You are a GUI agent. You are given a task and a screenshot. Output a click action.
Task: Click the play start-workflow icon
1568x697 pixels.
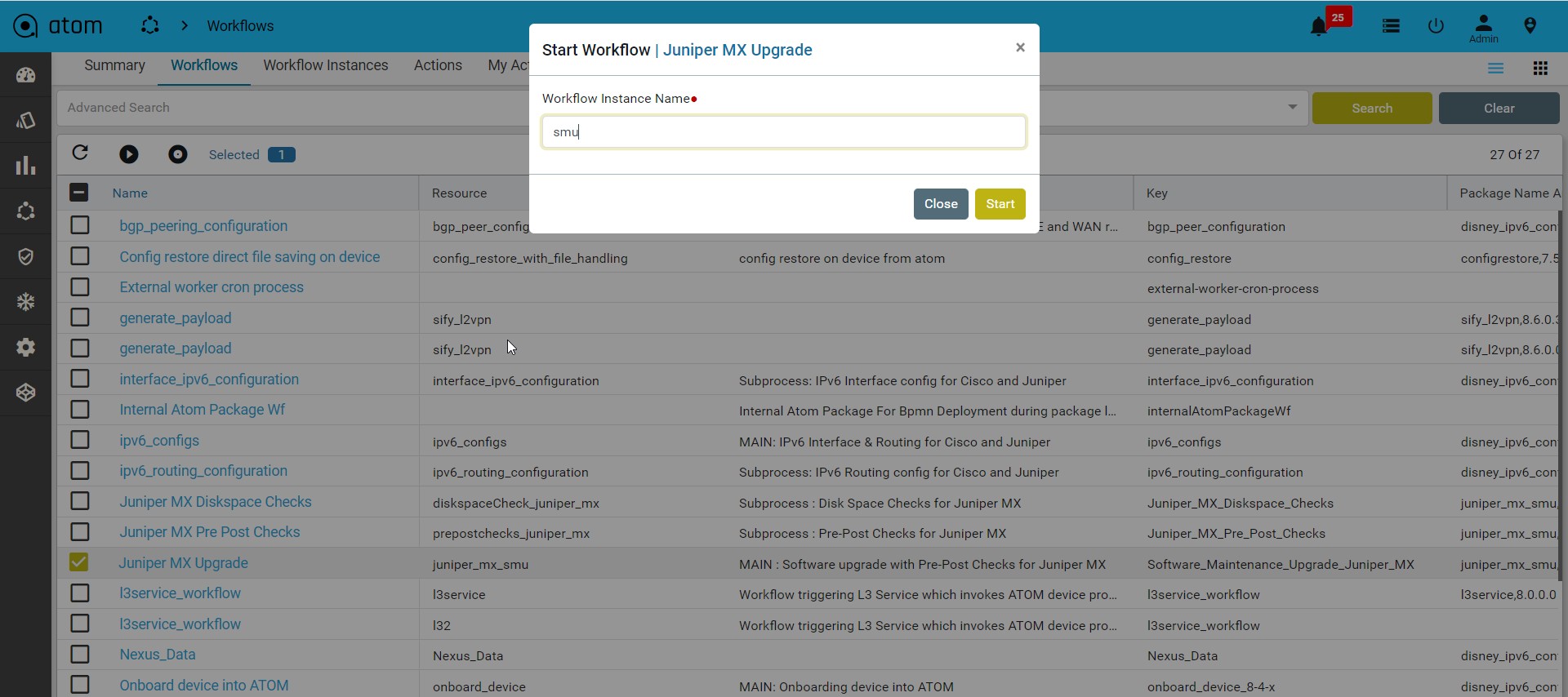[x=129, y=154]
